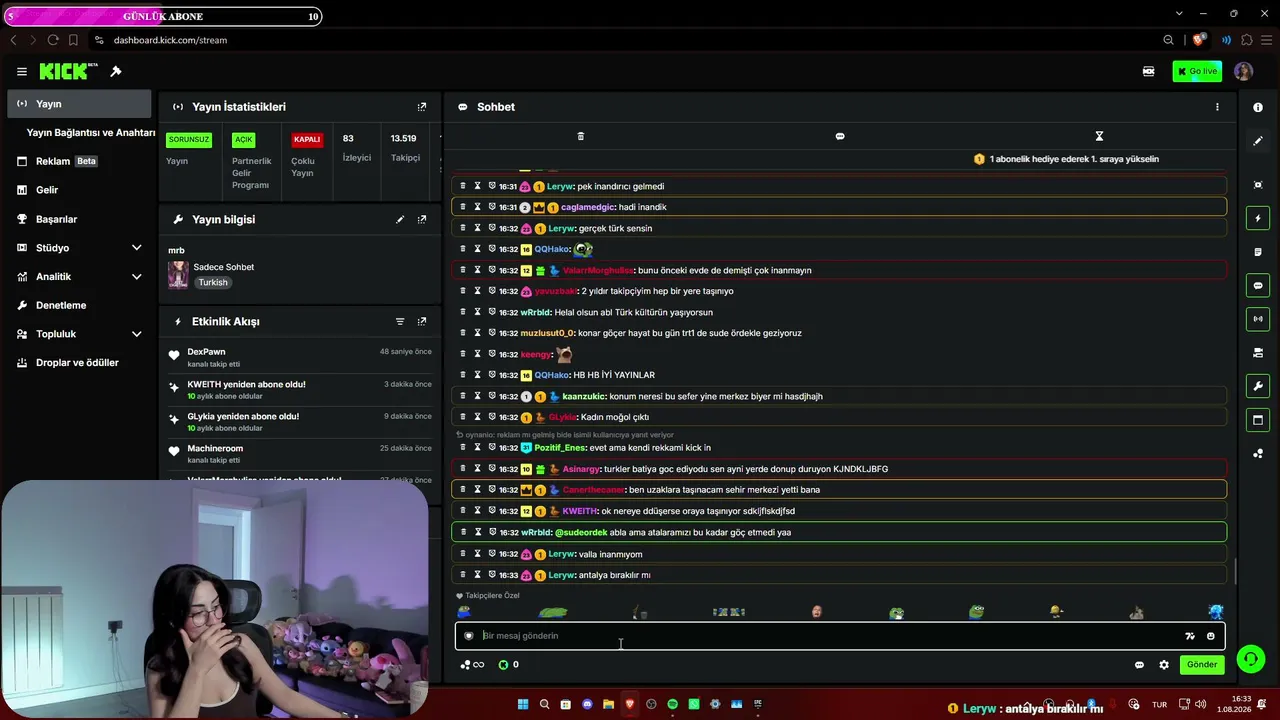Toggle the wrench right rail button
This screenshot has width=1280, height=720.
pyautogui.click(x=1258, y=386)
